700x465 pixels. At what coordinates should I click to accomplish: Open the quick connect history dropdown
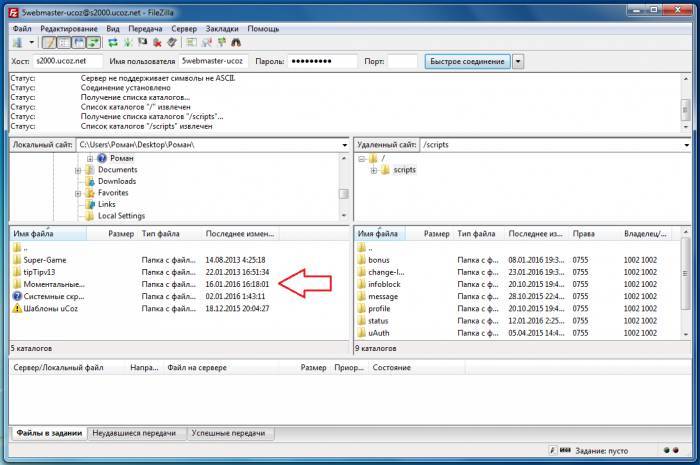(x=518, y=62)
